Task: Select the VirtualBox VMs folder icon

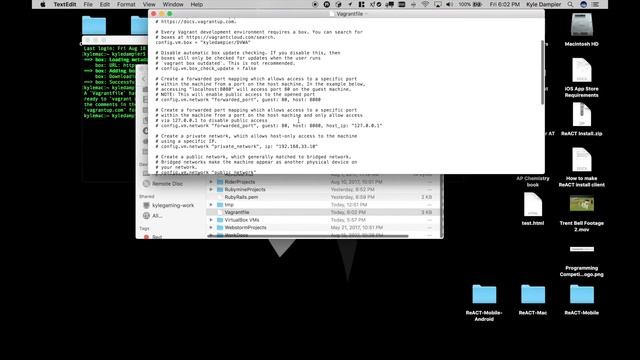Action: pyautogui.click(x=220, y=220)
